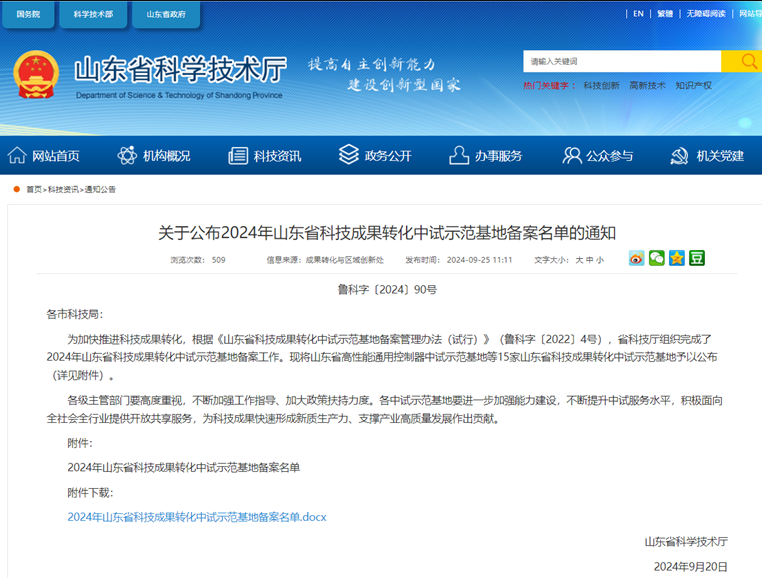The image size is (762, 579).
Task: Open the 科学技术部 top tab
Action: [x=93, y=15]
